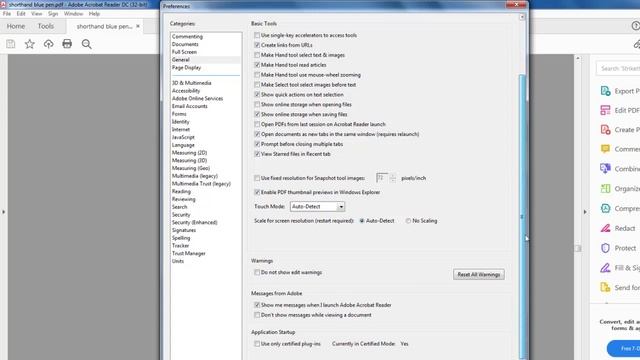The height and width of the screenshot is (360, 640).
Task: Select Auto-Detect scale radio button
Action: tap(362, 221)
